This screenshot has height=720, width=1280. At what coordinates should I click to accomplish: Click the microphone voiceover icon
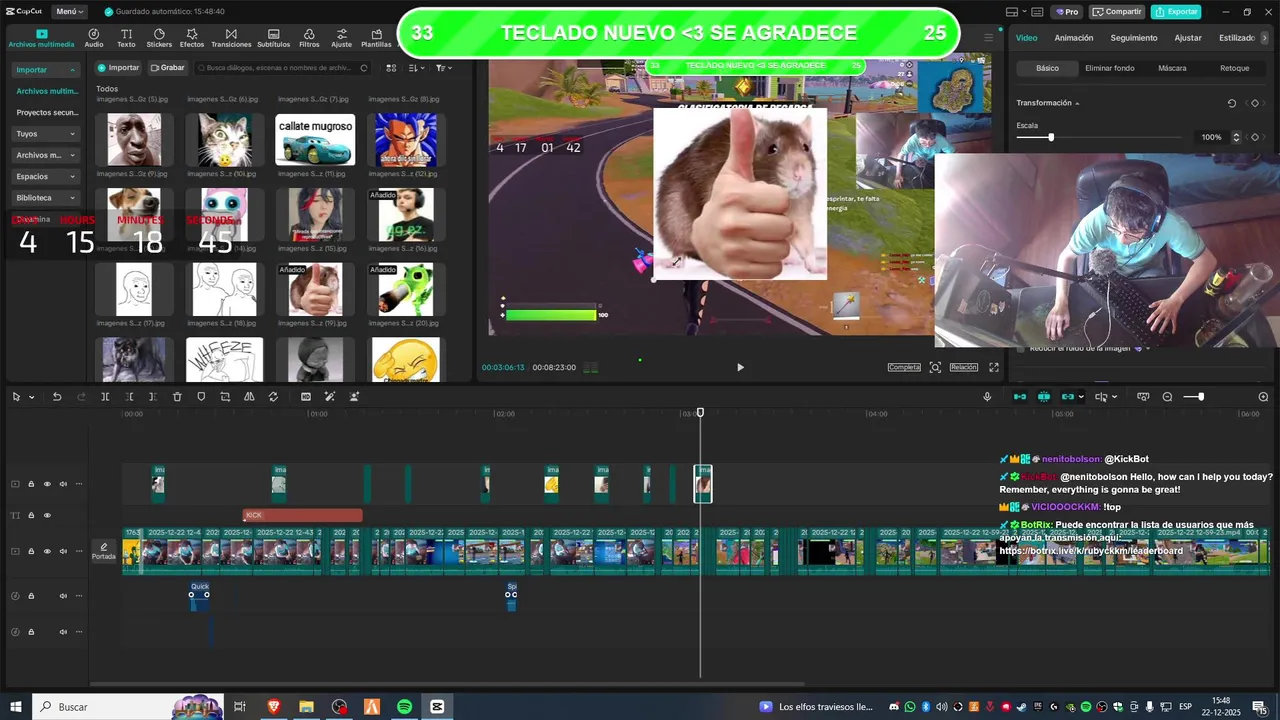coord(987,397)
